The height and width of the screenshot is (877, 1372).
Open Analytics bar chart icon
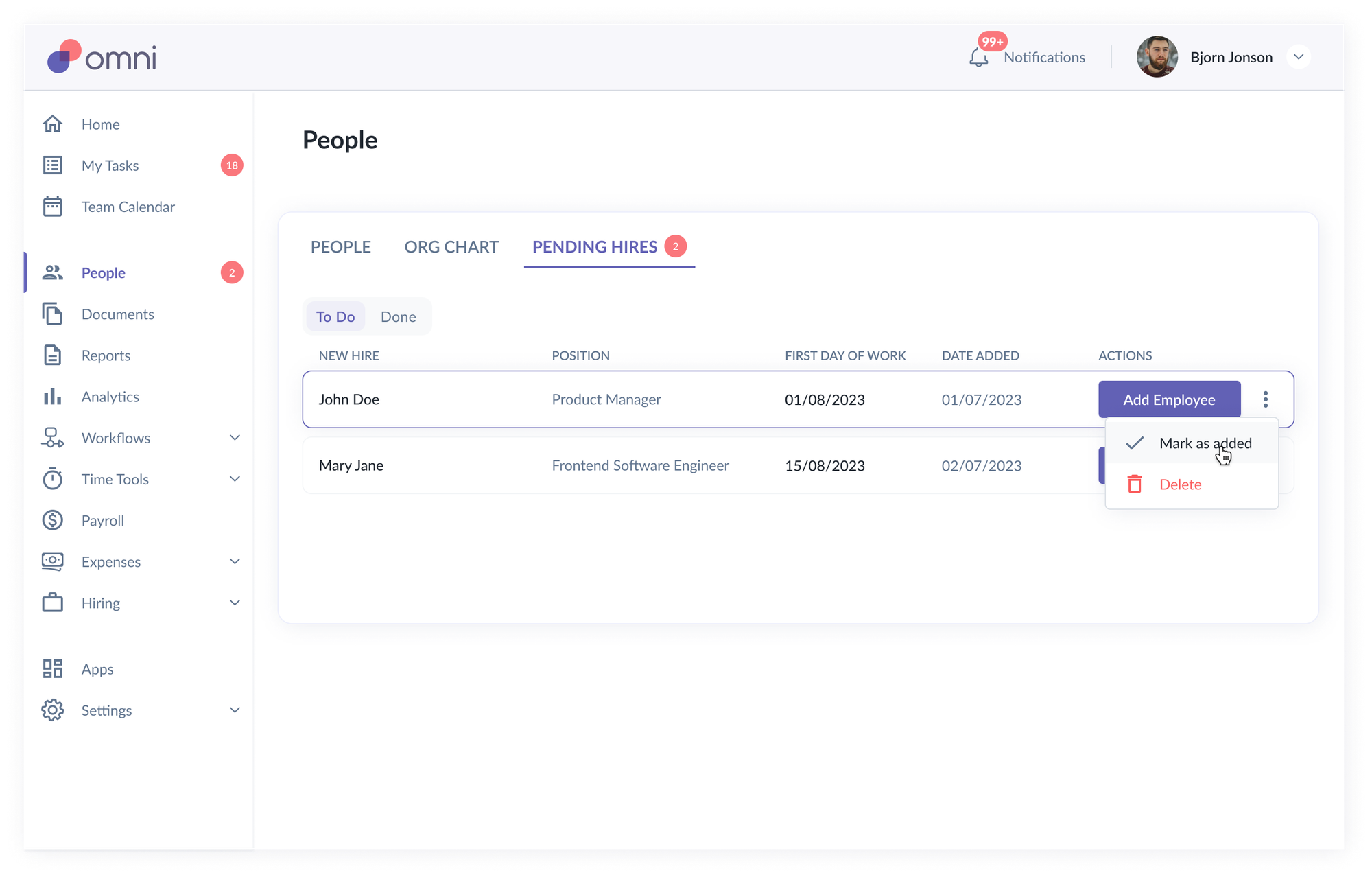[x=53, y=397]
